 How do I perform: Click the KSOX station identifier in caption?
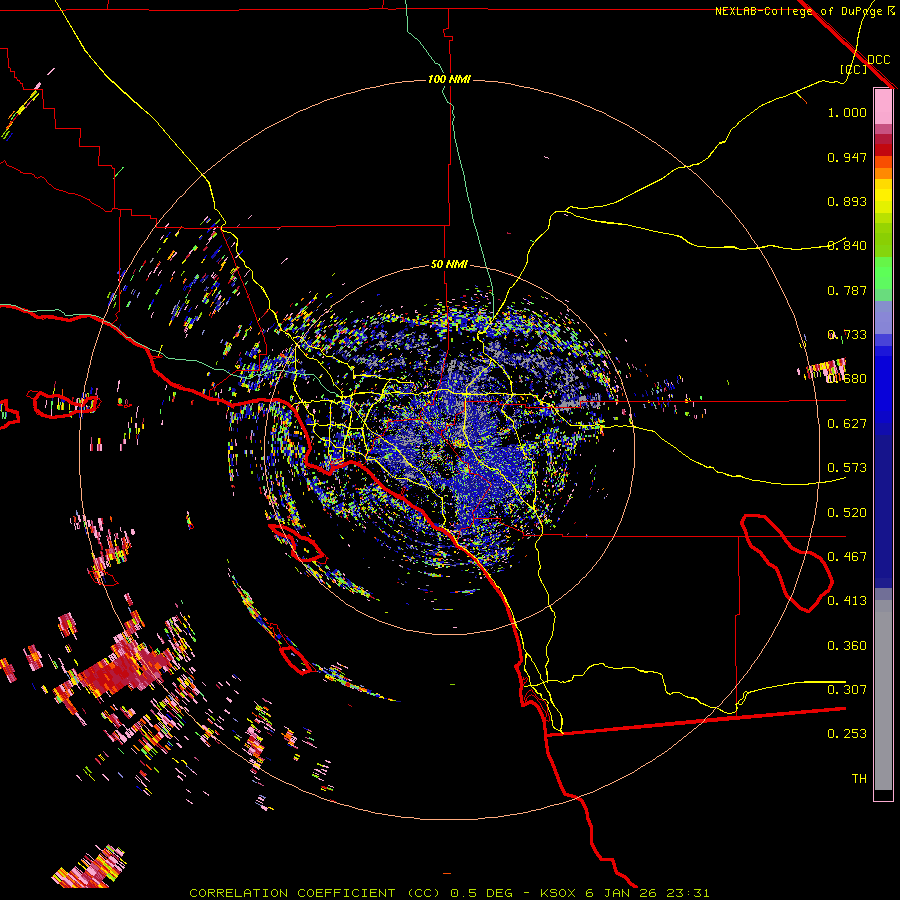pyautogui.click(x=558, y=893)
